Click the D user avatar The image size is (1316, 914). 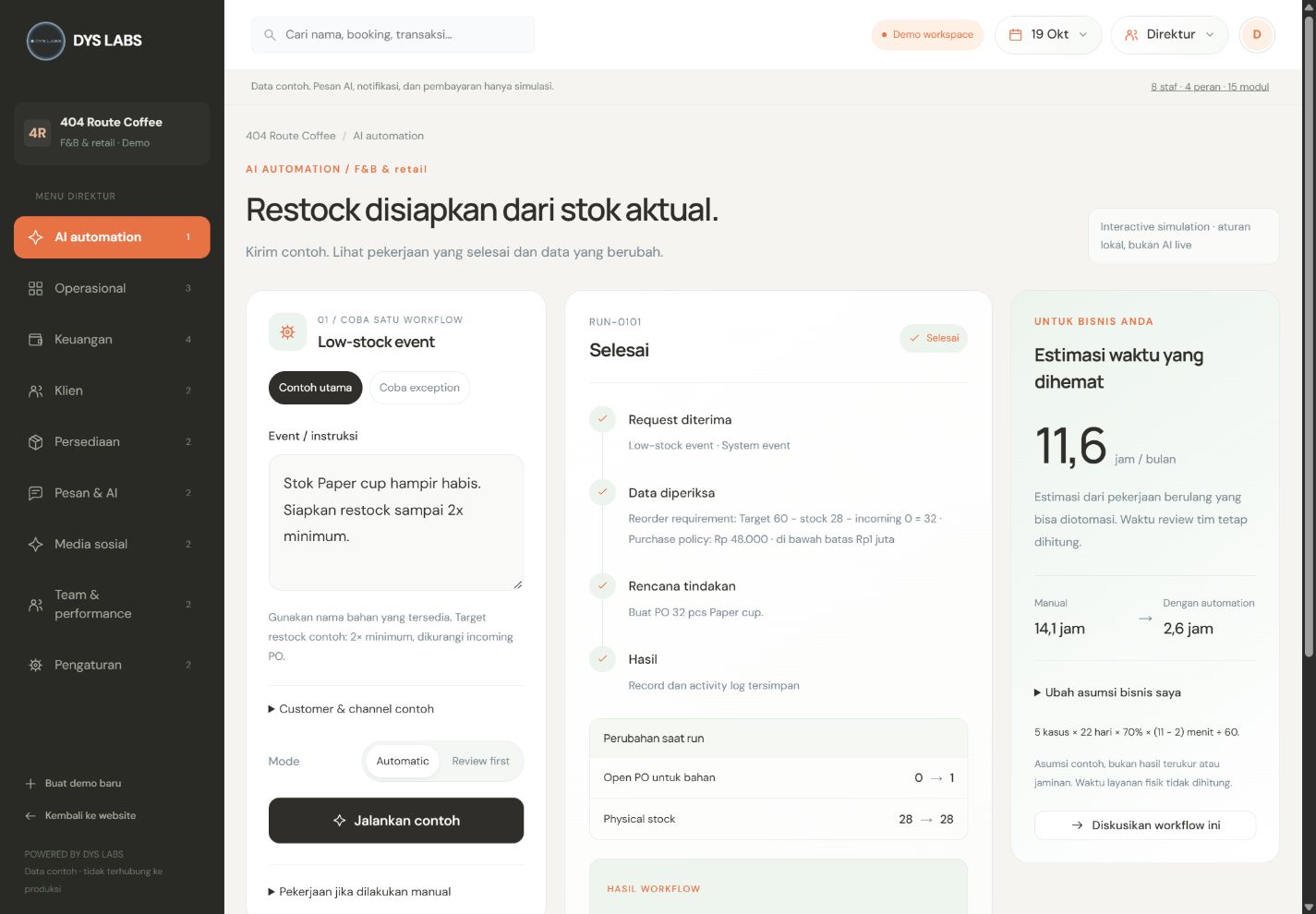pos(1257,34)
